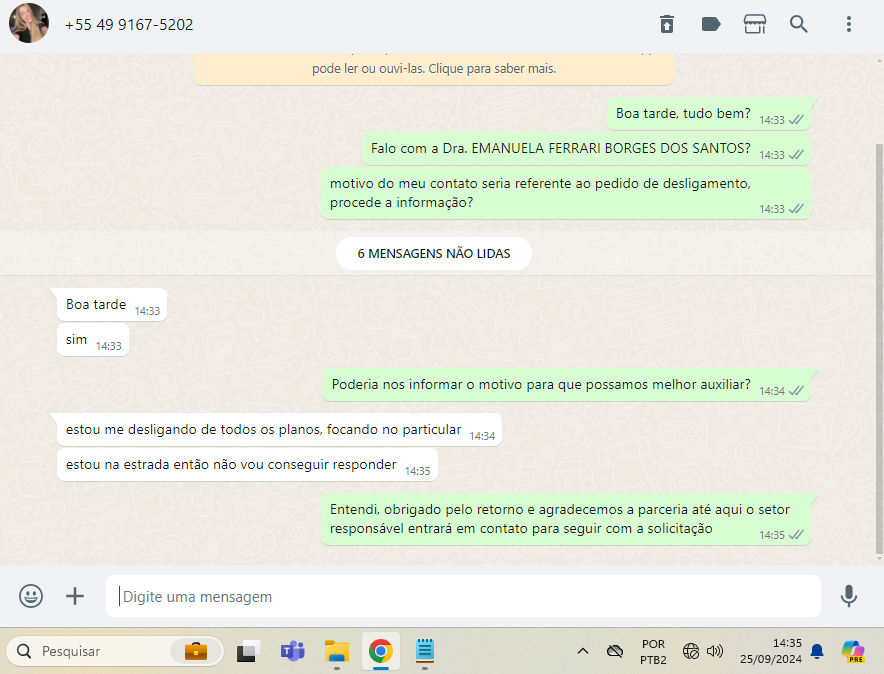
Task: Select message "motivo do meu contato seria referente"
Action: (x=565, y=193)
